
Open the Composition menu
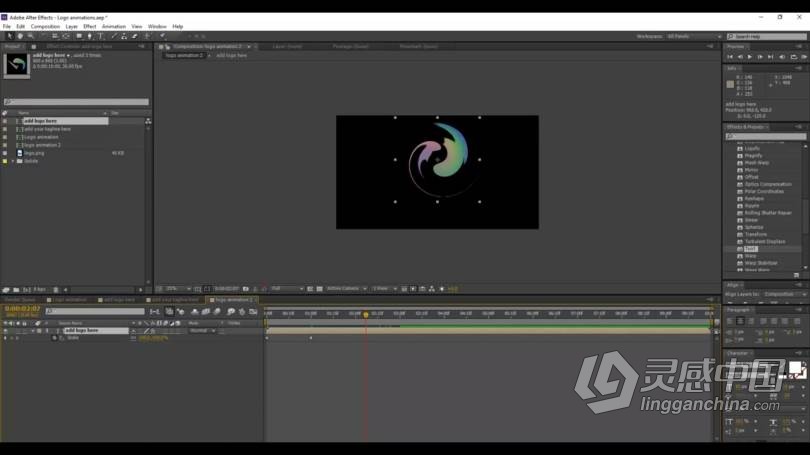point(45,26)
